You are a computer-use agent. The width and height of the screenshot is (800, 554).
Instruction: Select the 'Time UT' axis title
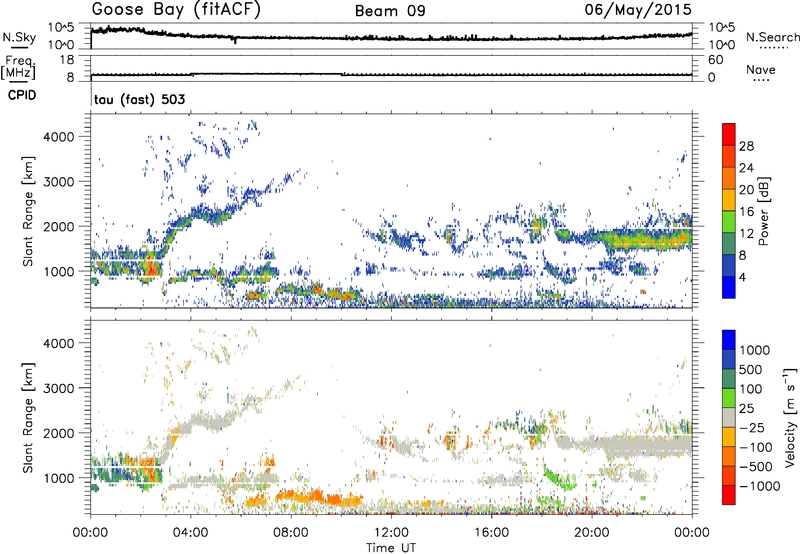[391, 548]
